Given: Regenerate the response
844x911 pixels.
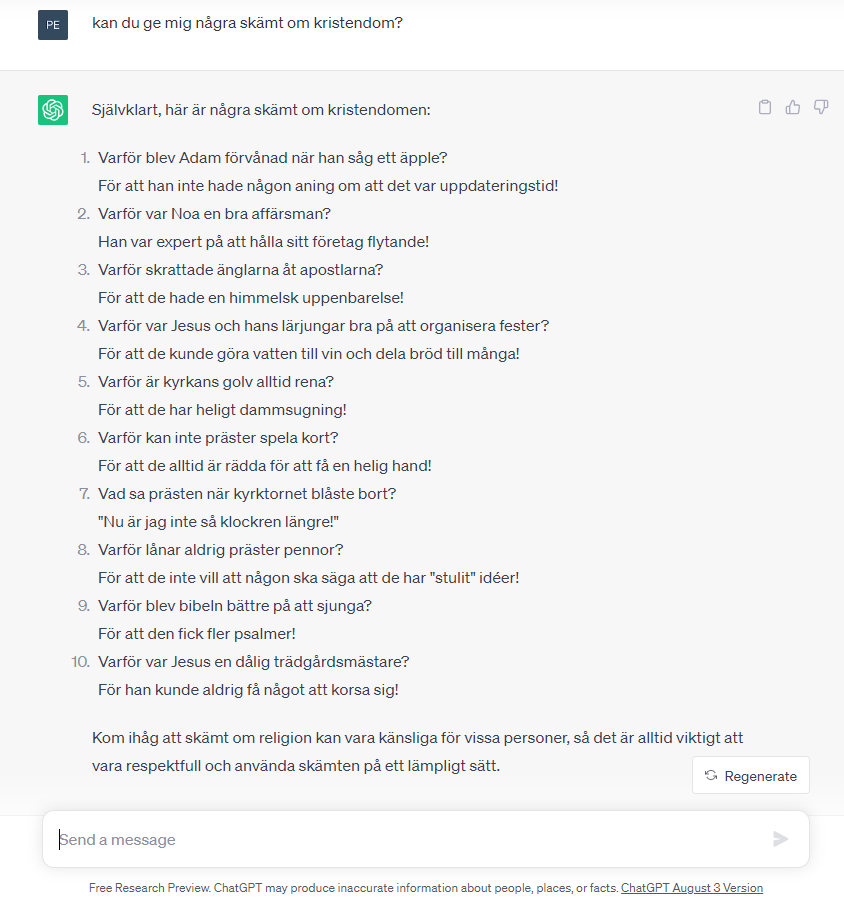Looking at the screenshot, I should tap(750, 775).
